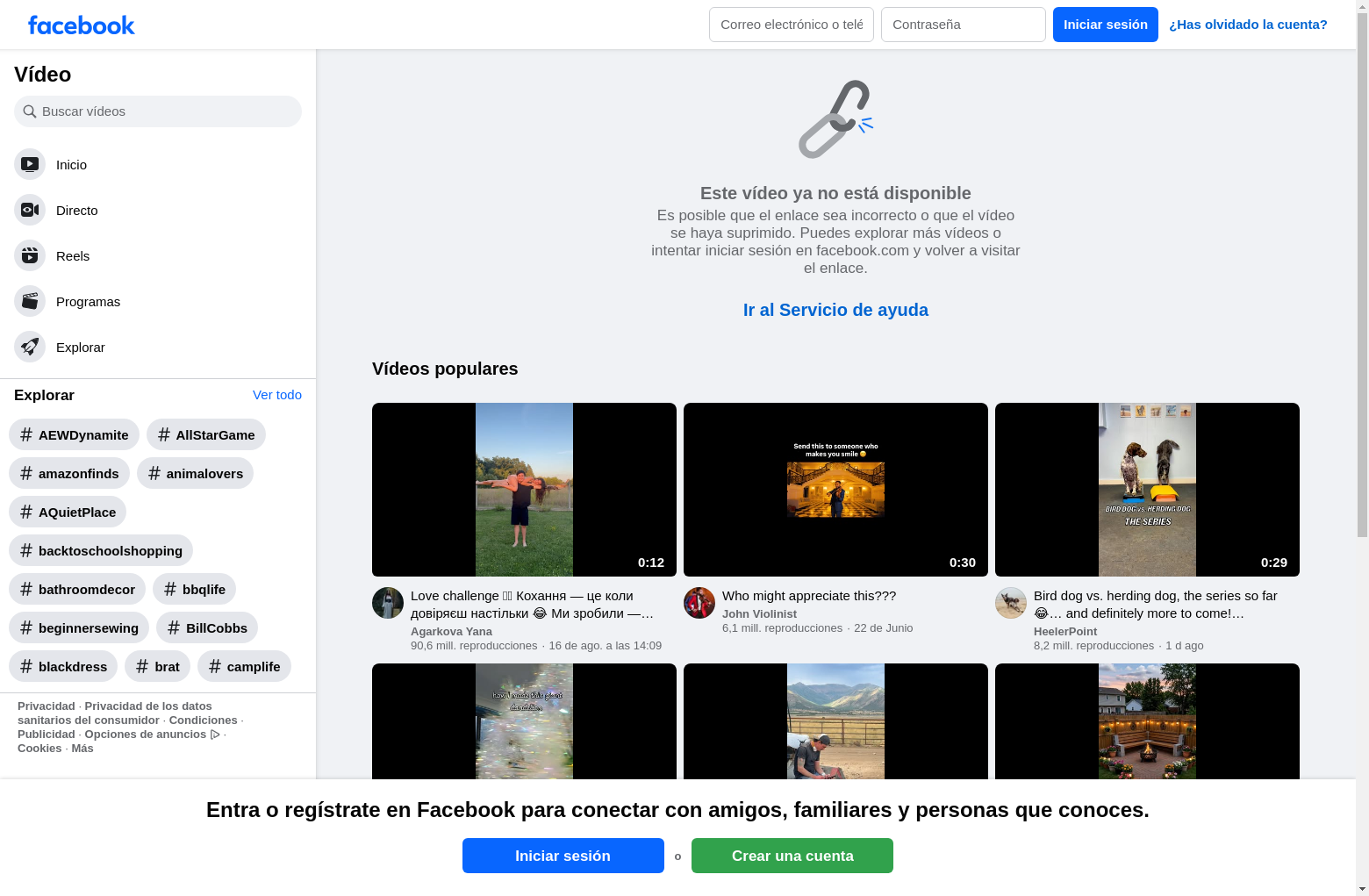The image size is (1369, 896).
Task: Click the top Iniciar sesión button
Action: click(1106, 25)
